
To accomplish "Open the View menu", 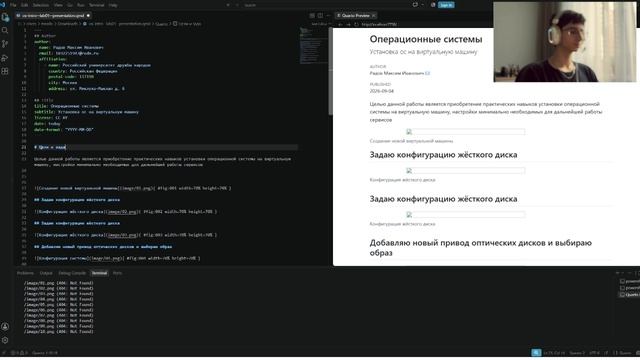I will pos(58,5).
